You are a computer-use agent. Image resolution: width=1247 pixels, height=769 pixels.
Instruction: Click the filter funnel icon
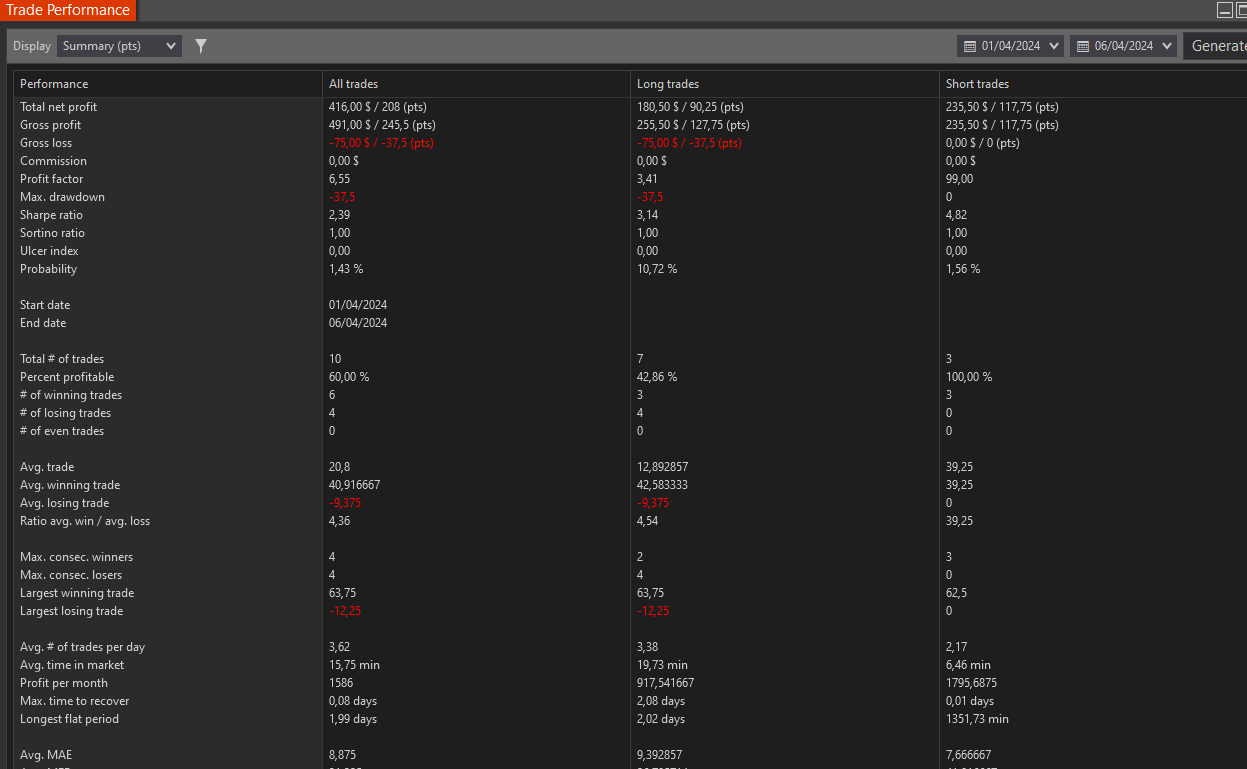click(201, 46)
